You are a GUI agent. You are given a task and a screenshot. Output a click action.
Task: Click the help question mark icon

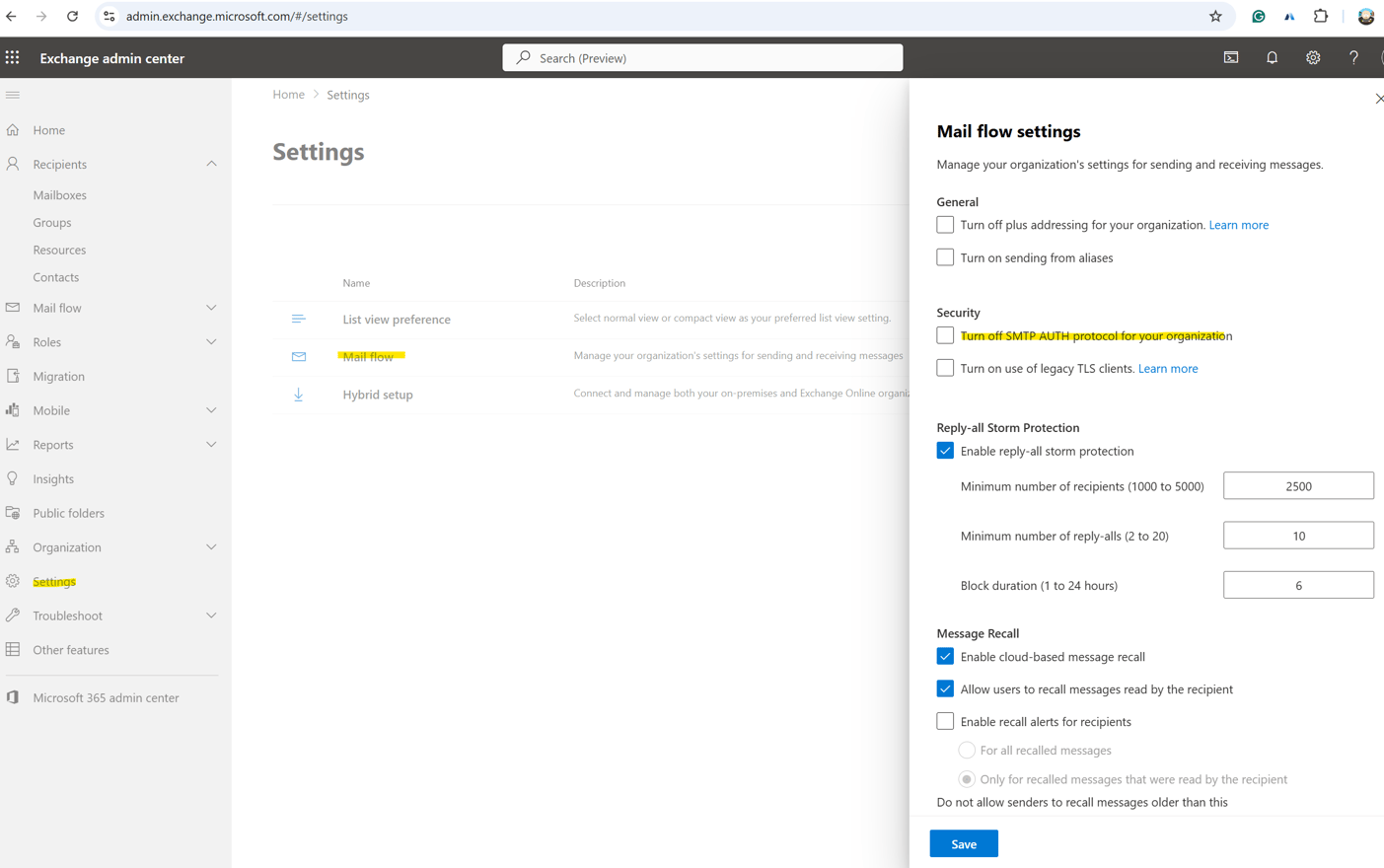[1353, 58]
